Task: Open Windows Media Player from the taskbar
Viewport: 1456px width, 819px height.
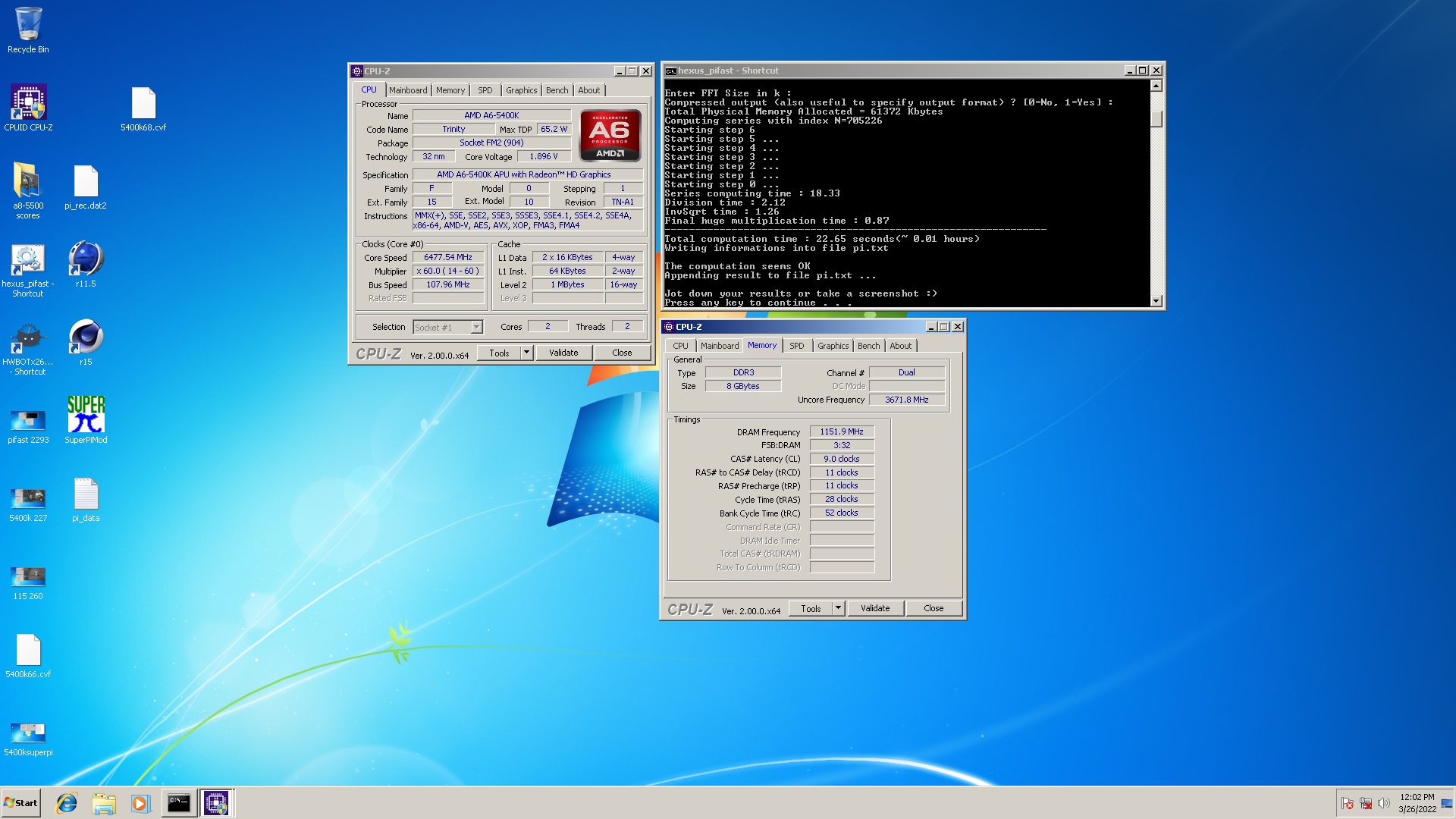Action: (x=140, y=803)
